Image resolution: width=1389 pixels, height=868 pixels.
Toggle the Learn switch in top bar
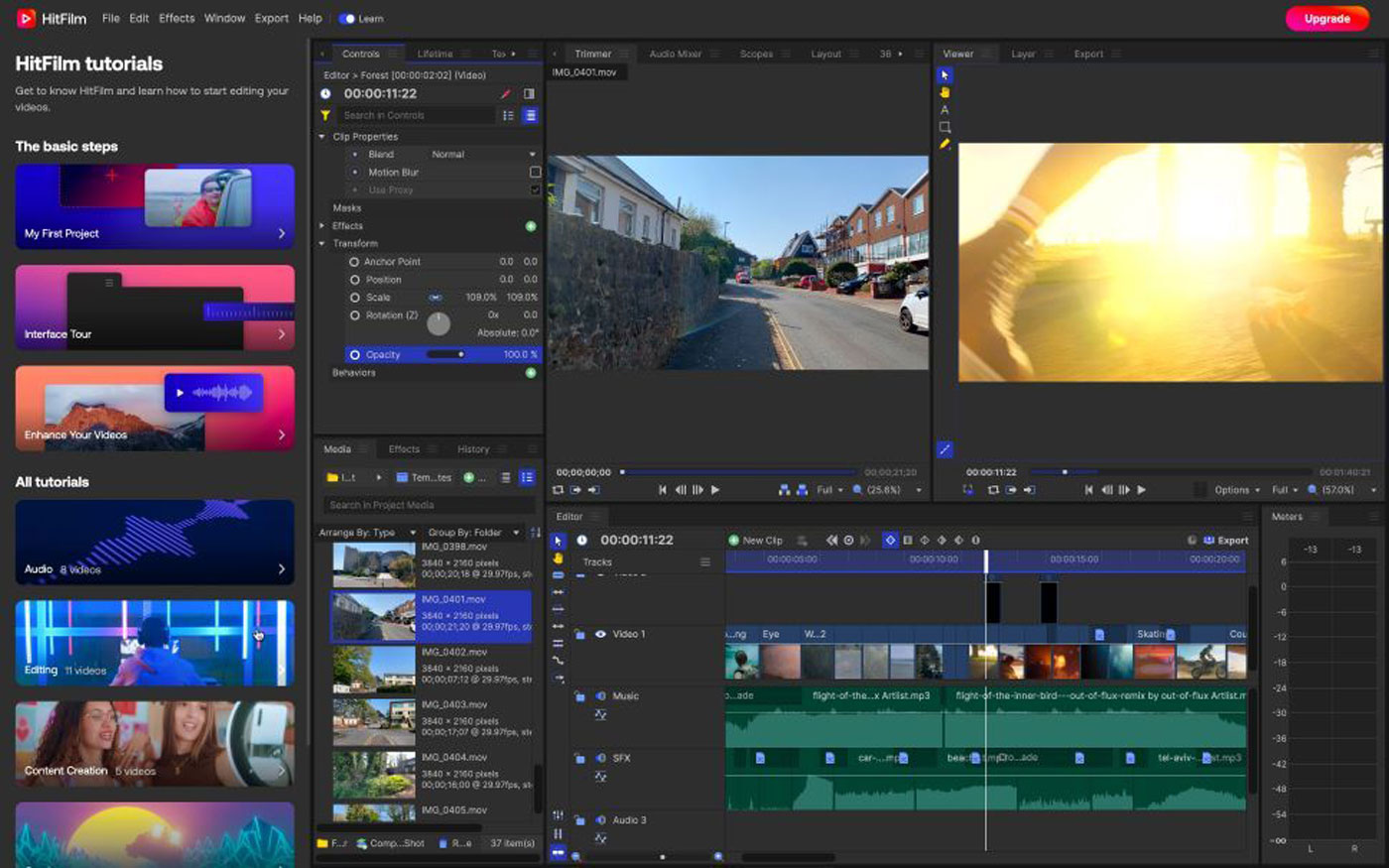coord(347,19)
